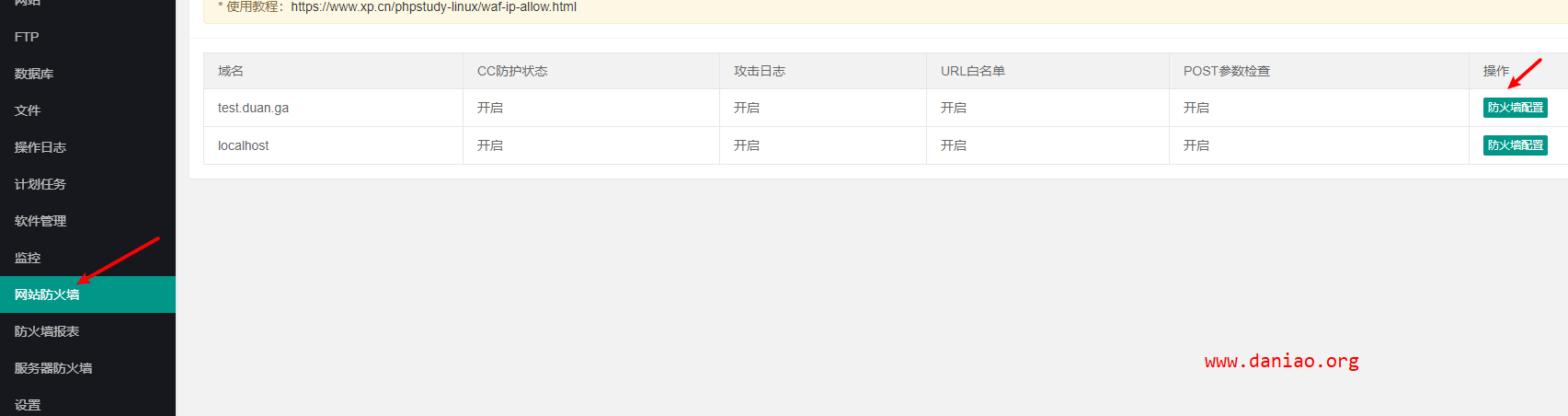Viewport: 1568px width, 416px height.
Task: Open the waf-ip-allow tutorial link
Action: coord(434,6)
